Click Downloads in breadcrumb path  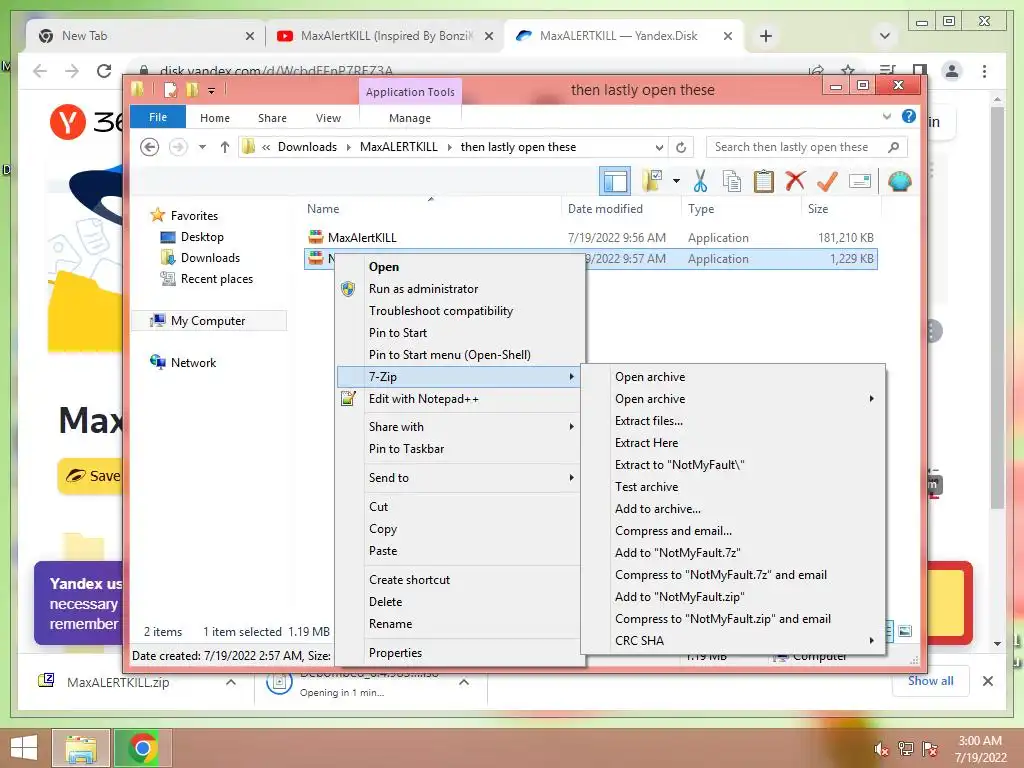pos(307,147)
